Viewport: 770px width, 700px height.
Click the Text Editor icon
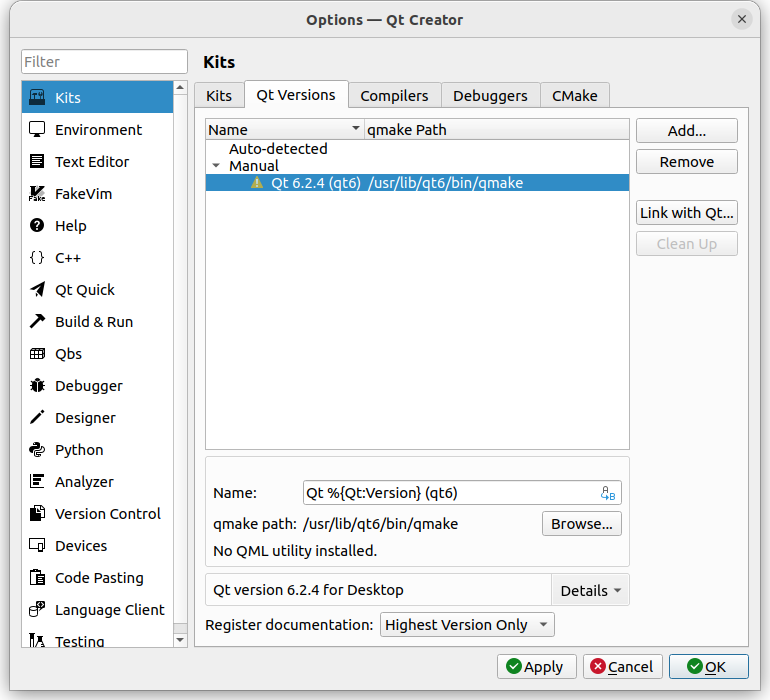[x=37, y=161]
